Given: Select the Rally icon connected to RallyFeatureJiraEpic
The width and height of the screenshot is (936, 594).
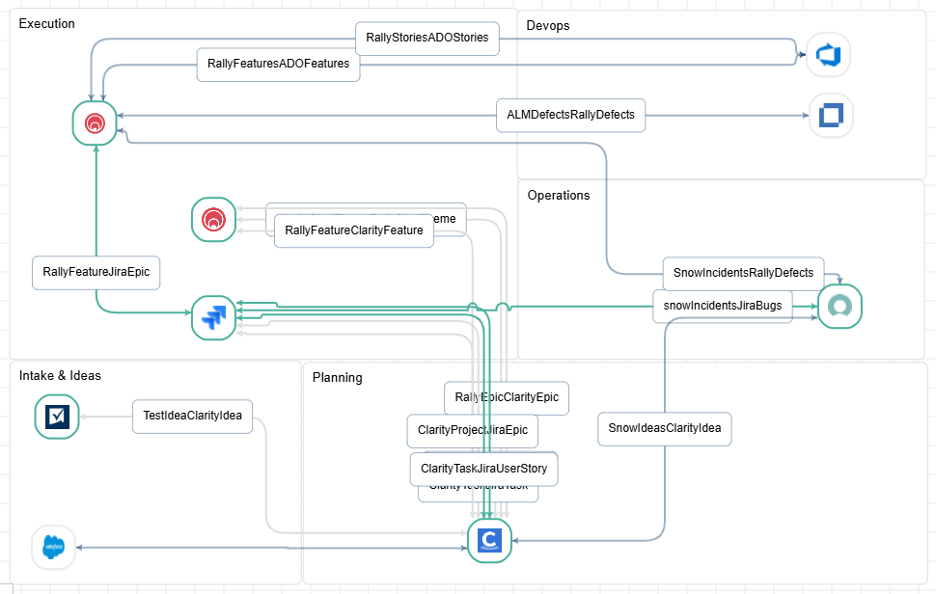Looking at the screenshot, I should (95, 123).
